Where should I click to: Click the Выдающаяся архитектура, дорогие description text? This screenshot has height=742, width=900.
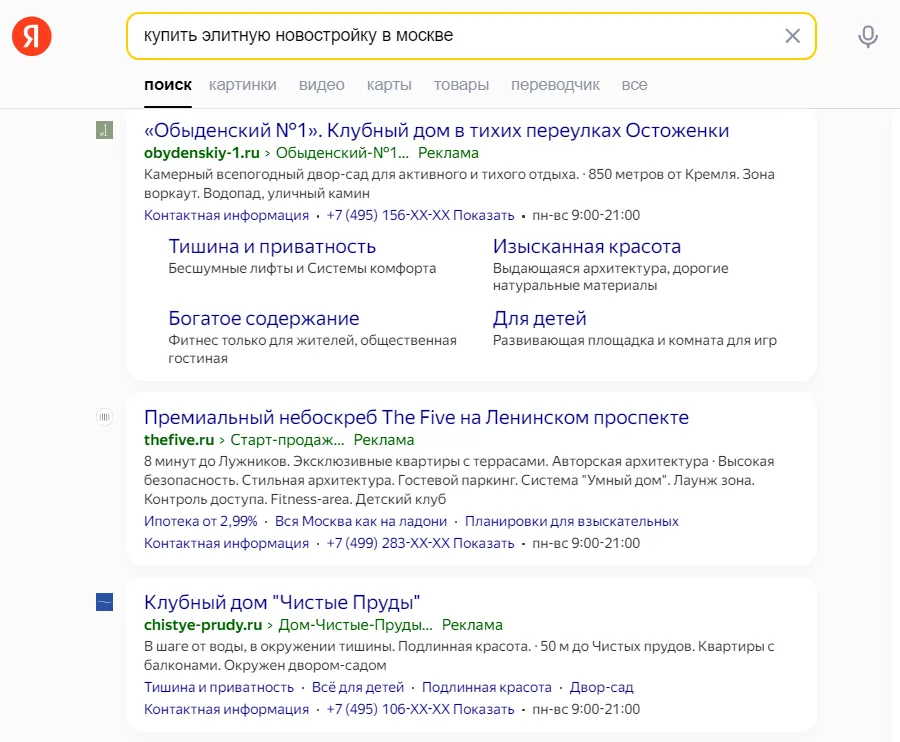coord(611,277)
